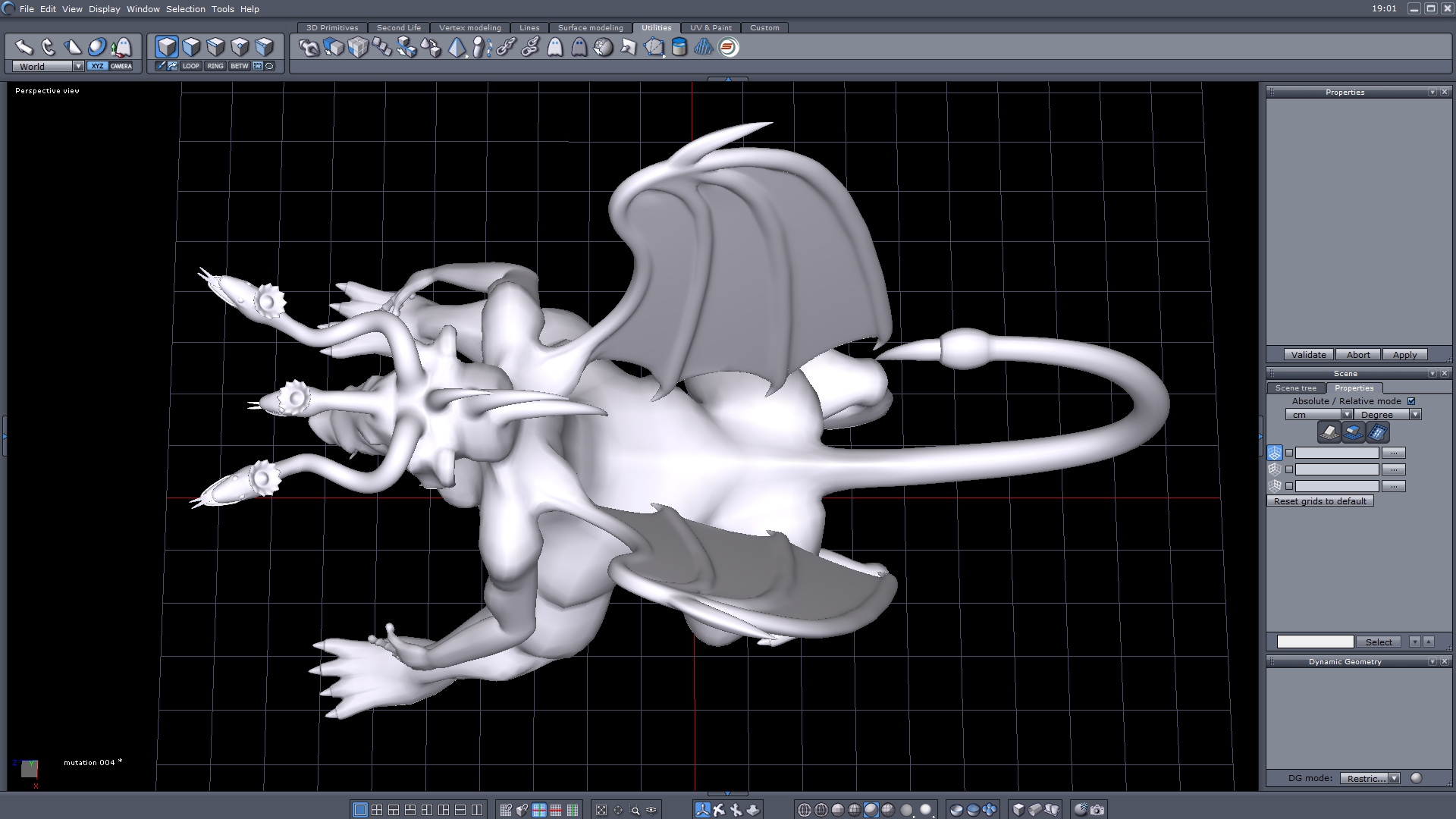The image size is (1456, 819).
Task: Click the camera snapshot icon in bottom bar
Action: 1097,810
